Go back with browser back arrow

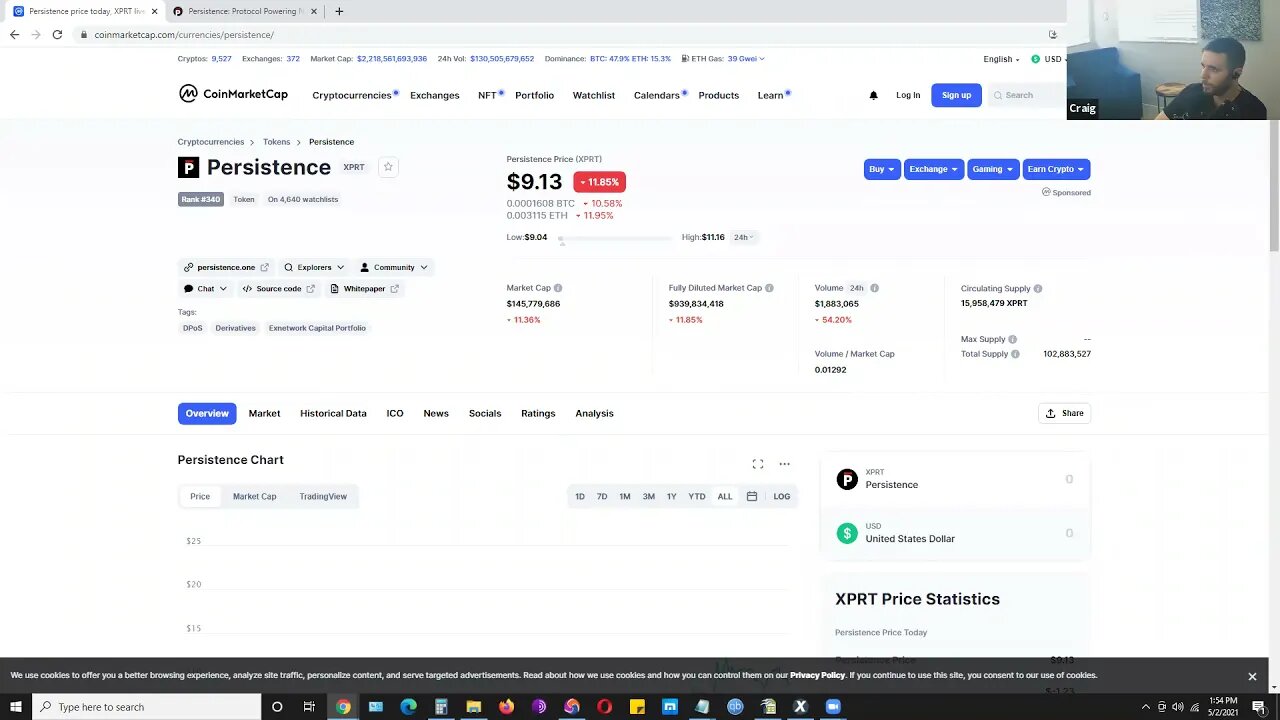[x=14, y=34]
